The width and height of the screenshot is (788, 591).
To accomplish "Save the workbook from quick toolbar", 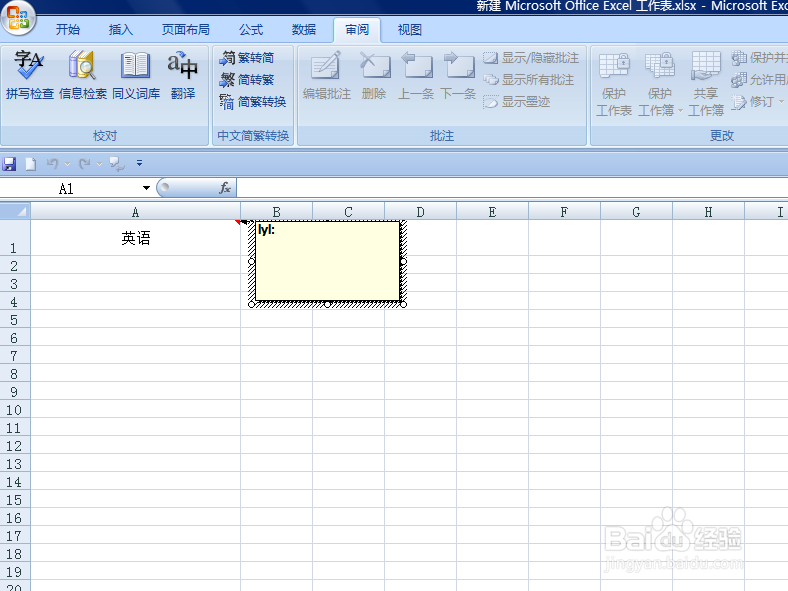I will [x=9, y=164].
